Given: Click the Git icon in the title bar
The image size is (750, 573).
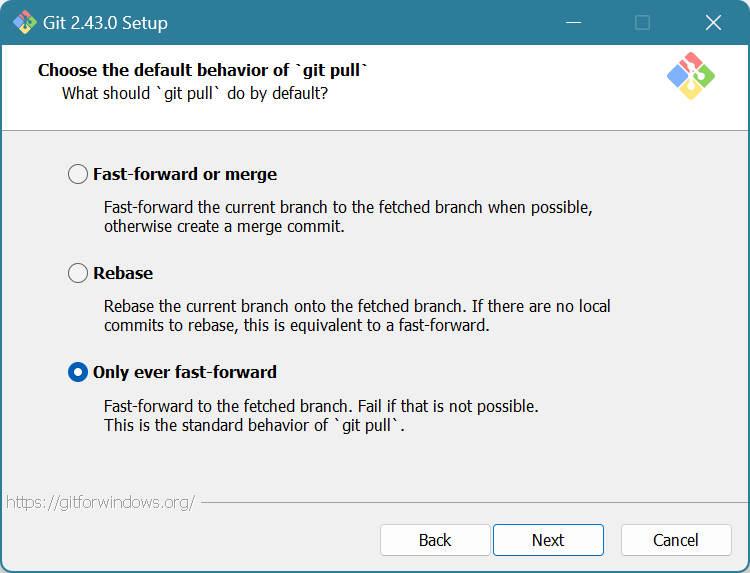Looking at the screenshot, I should click(24, 22).
